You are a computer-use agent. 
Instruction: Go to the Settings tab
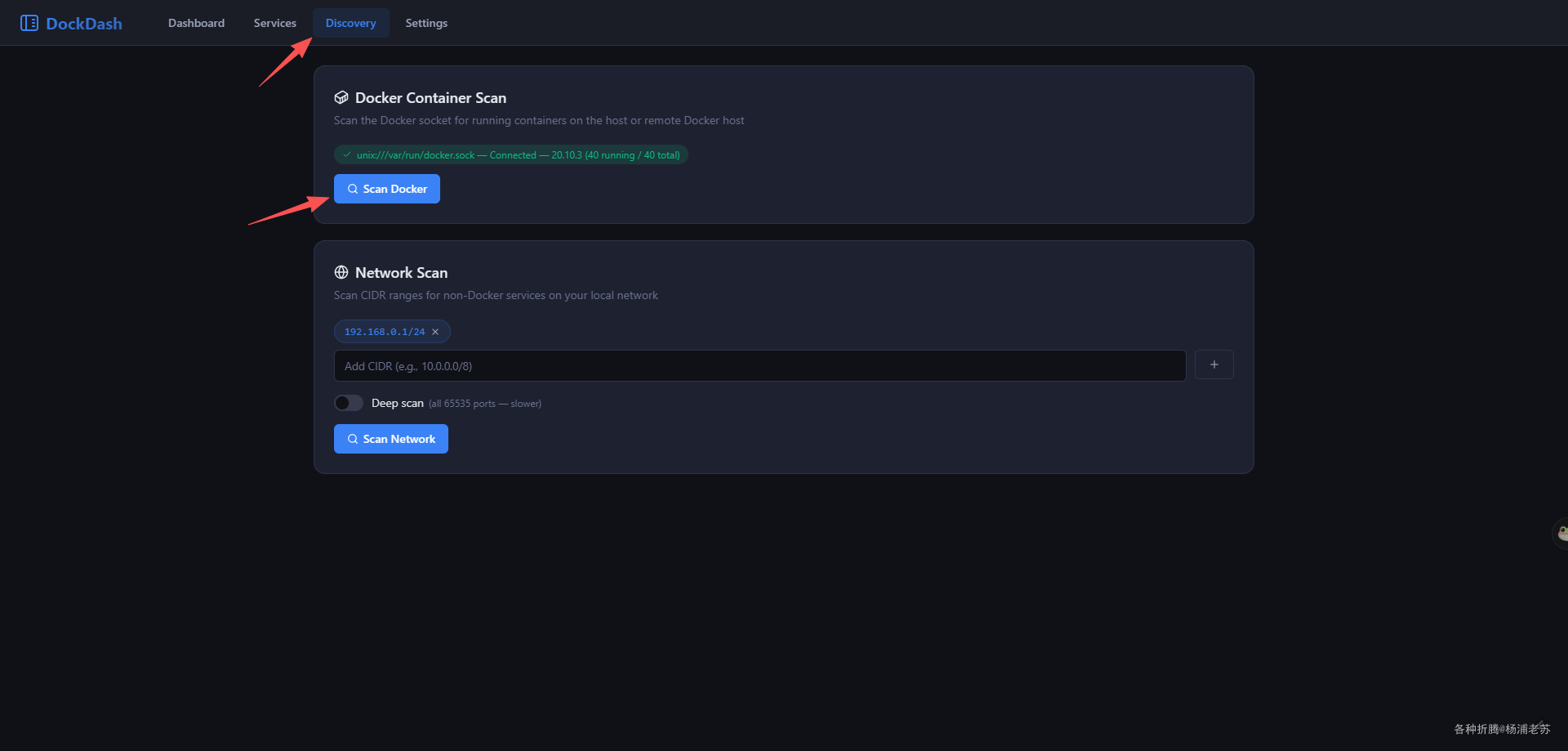tap(426, 23)
